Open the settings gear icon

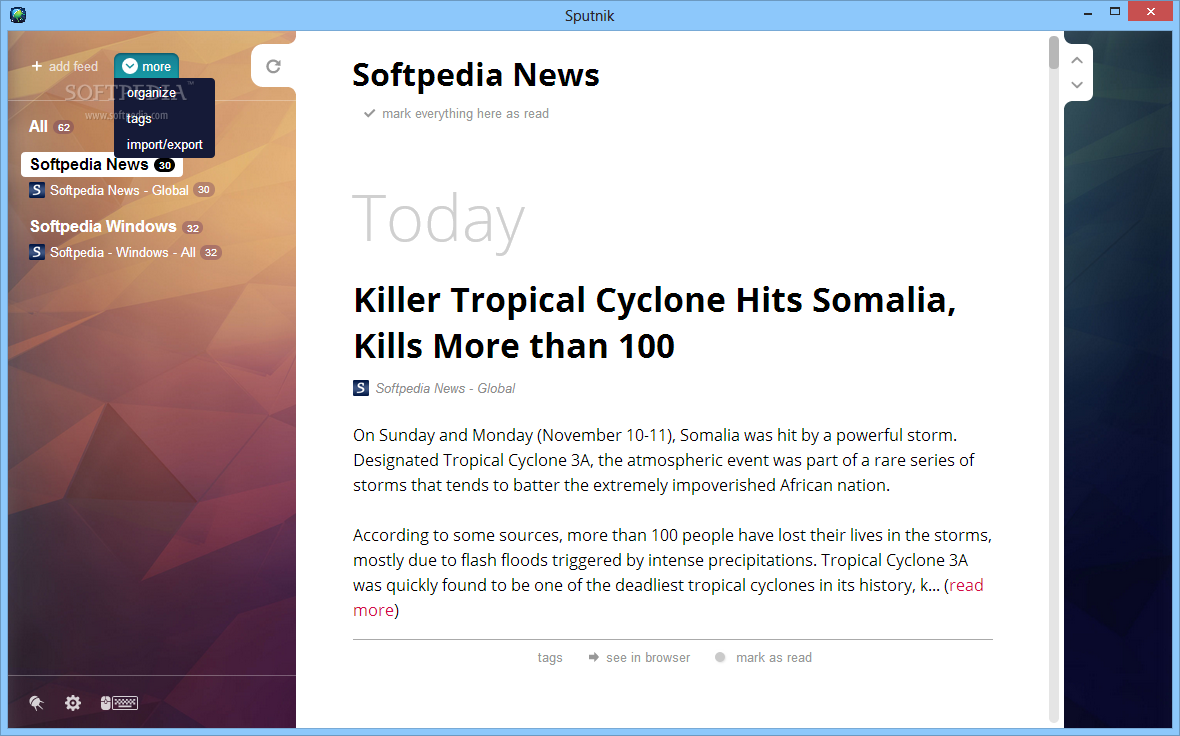73,703
